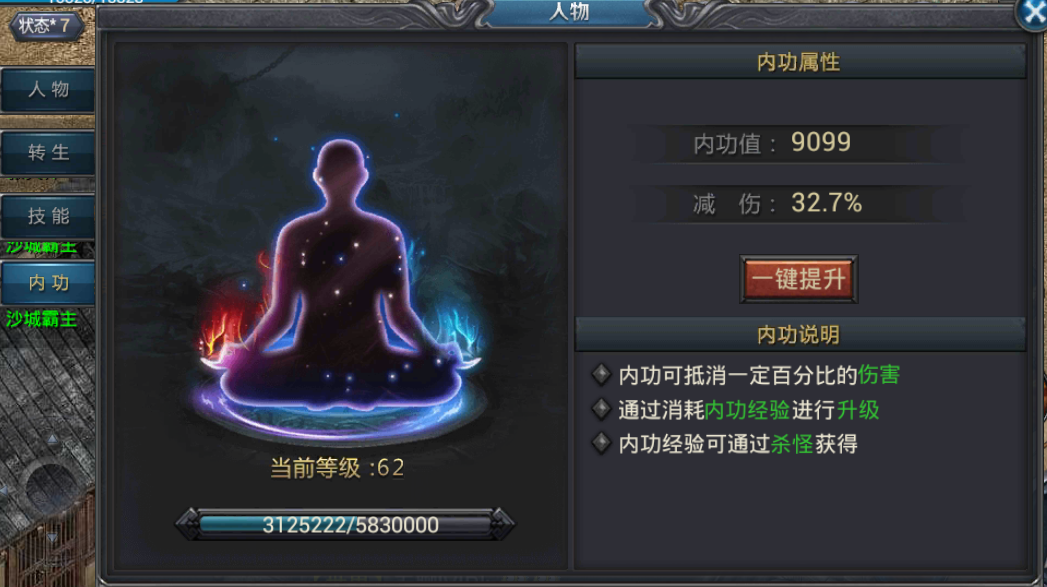The width and height of the screenshot is (1047, 587).
Task: Click the diamond bullet beside 通过消耗
Action: click(601, 409)
